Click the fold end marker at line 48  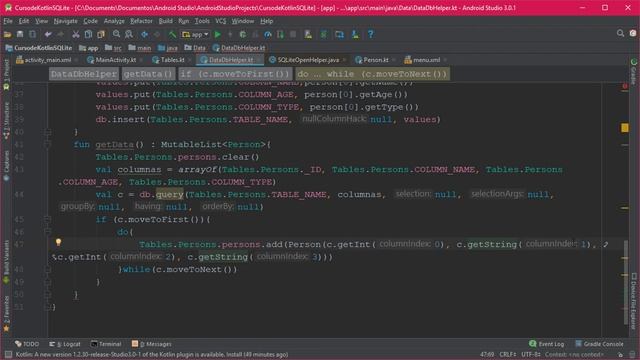click(x=47, y=269)
